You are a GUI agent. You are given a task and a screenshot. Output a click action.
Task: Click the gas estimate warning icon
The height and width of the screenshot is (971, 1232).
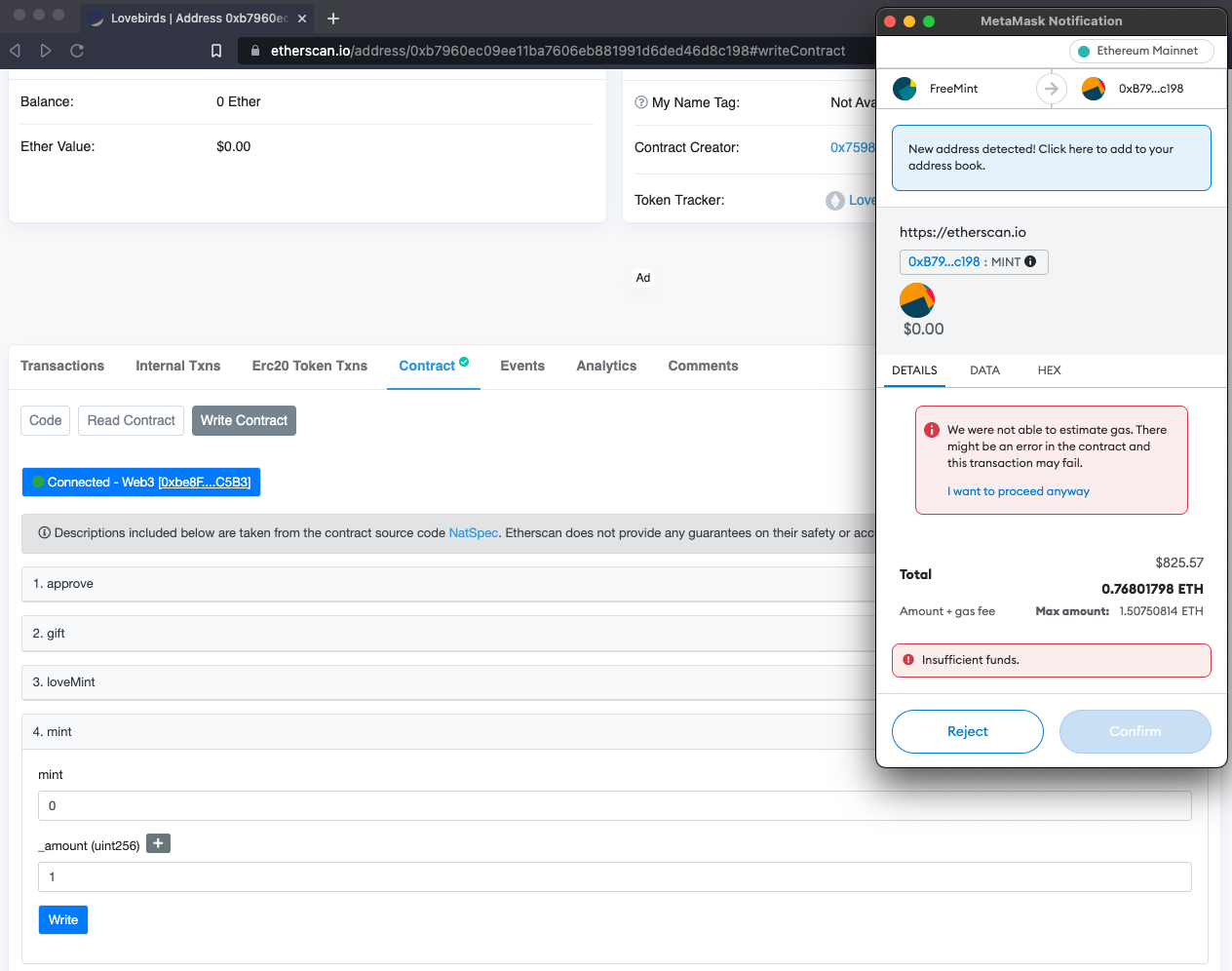[932, 430]
